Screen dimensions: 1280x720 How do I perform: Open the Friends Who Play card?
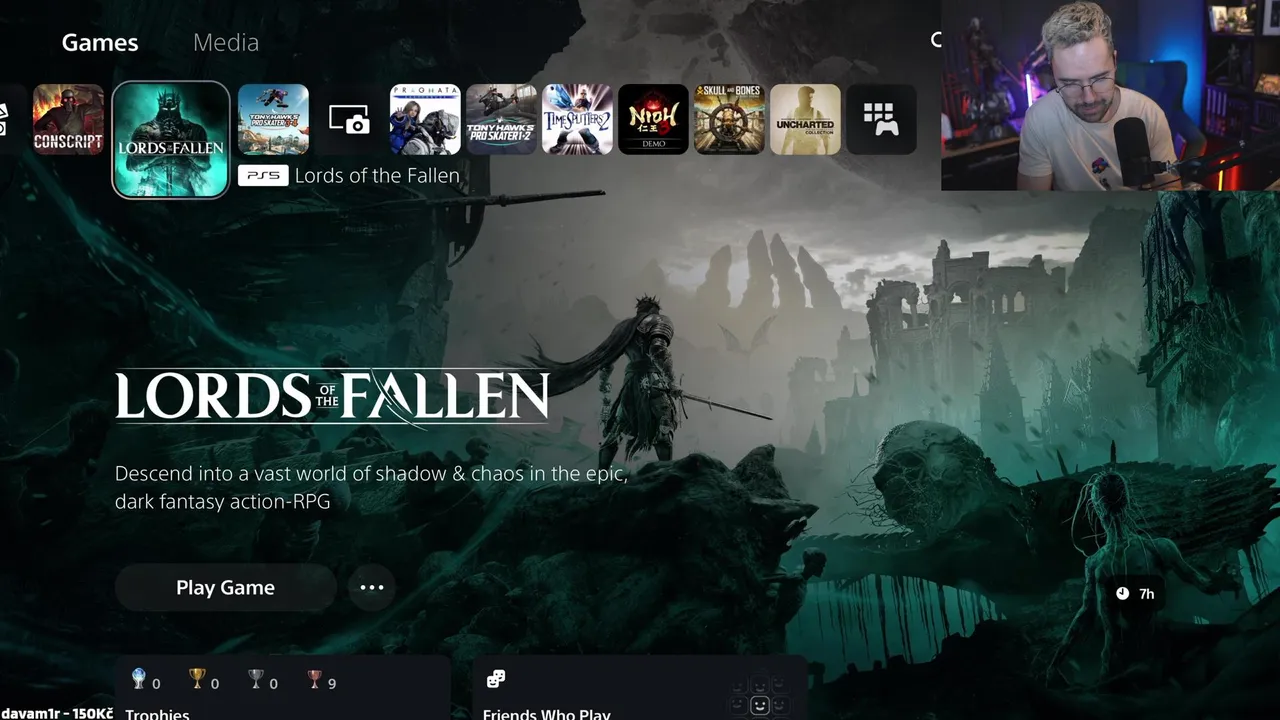[x=640, y=688]
